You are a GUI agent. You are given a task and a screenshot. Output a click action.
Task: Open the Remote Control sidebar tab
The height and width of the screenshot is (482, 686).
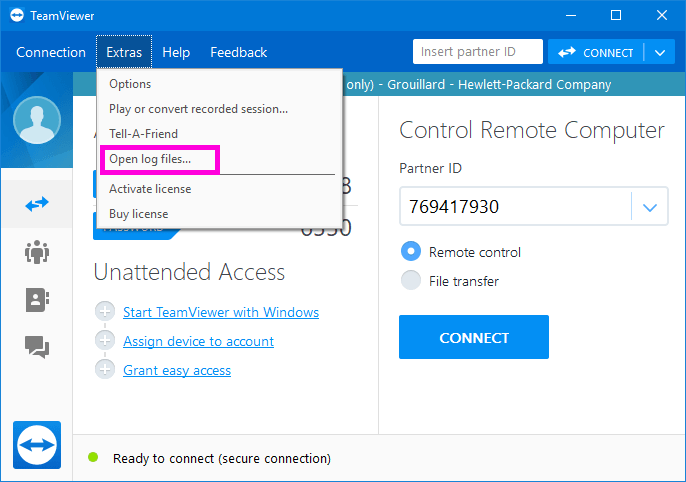click(x=37, y=204)
